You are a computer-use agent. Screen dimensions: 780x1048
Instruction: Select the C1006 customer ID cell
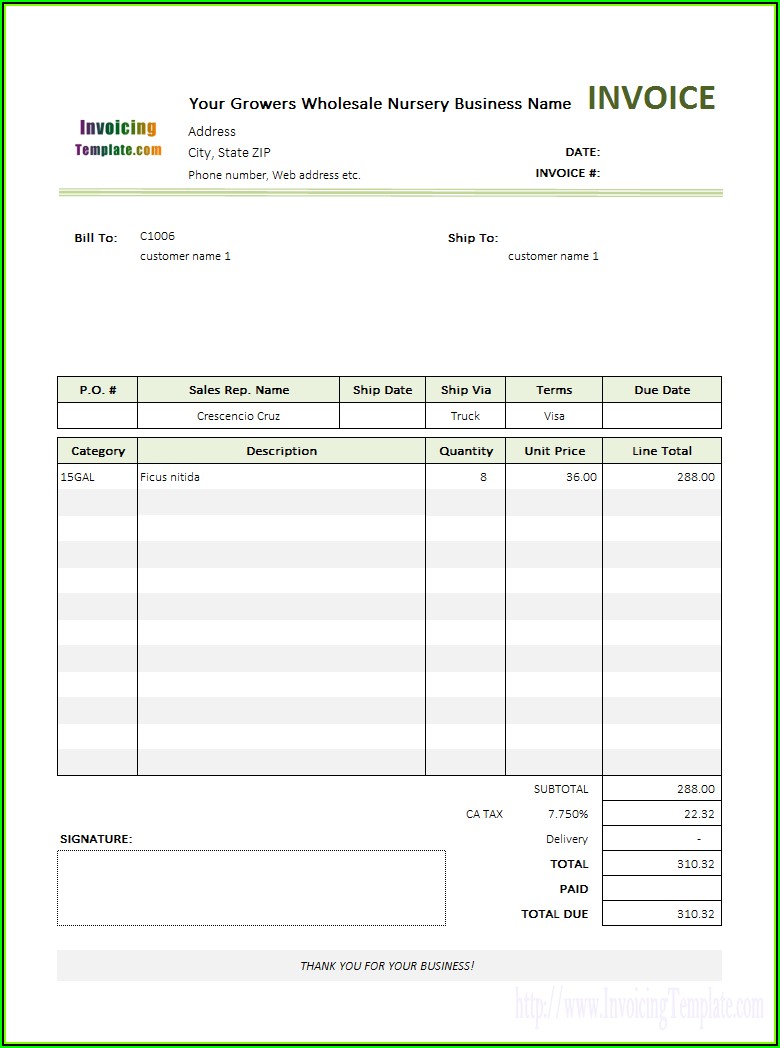coord(157,236)
